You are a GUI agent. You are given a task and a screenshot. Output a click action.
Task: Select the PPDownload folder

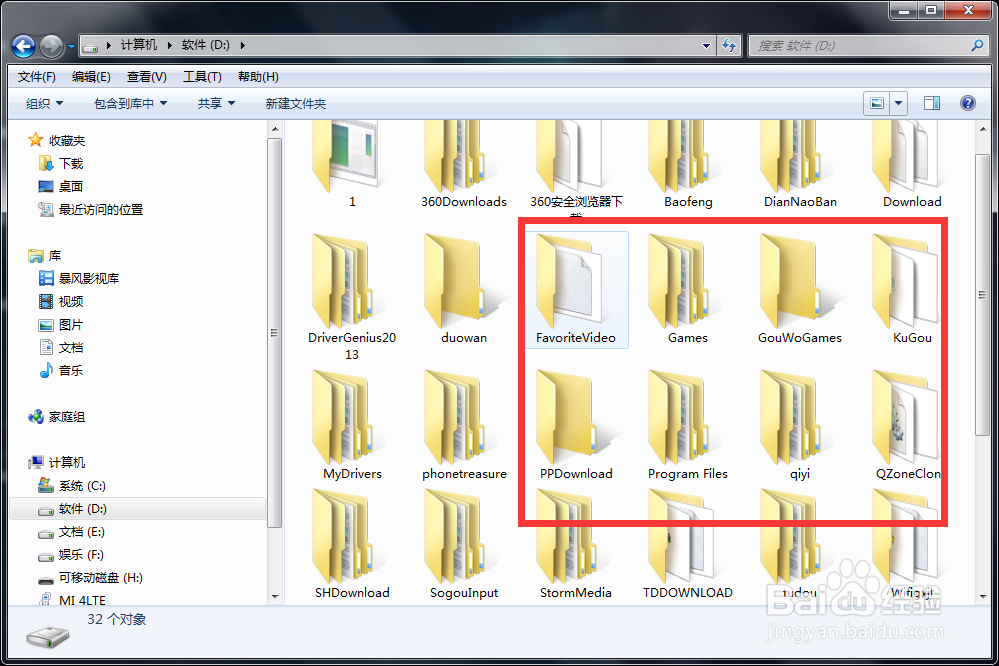coord(576,426)
